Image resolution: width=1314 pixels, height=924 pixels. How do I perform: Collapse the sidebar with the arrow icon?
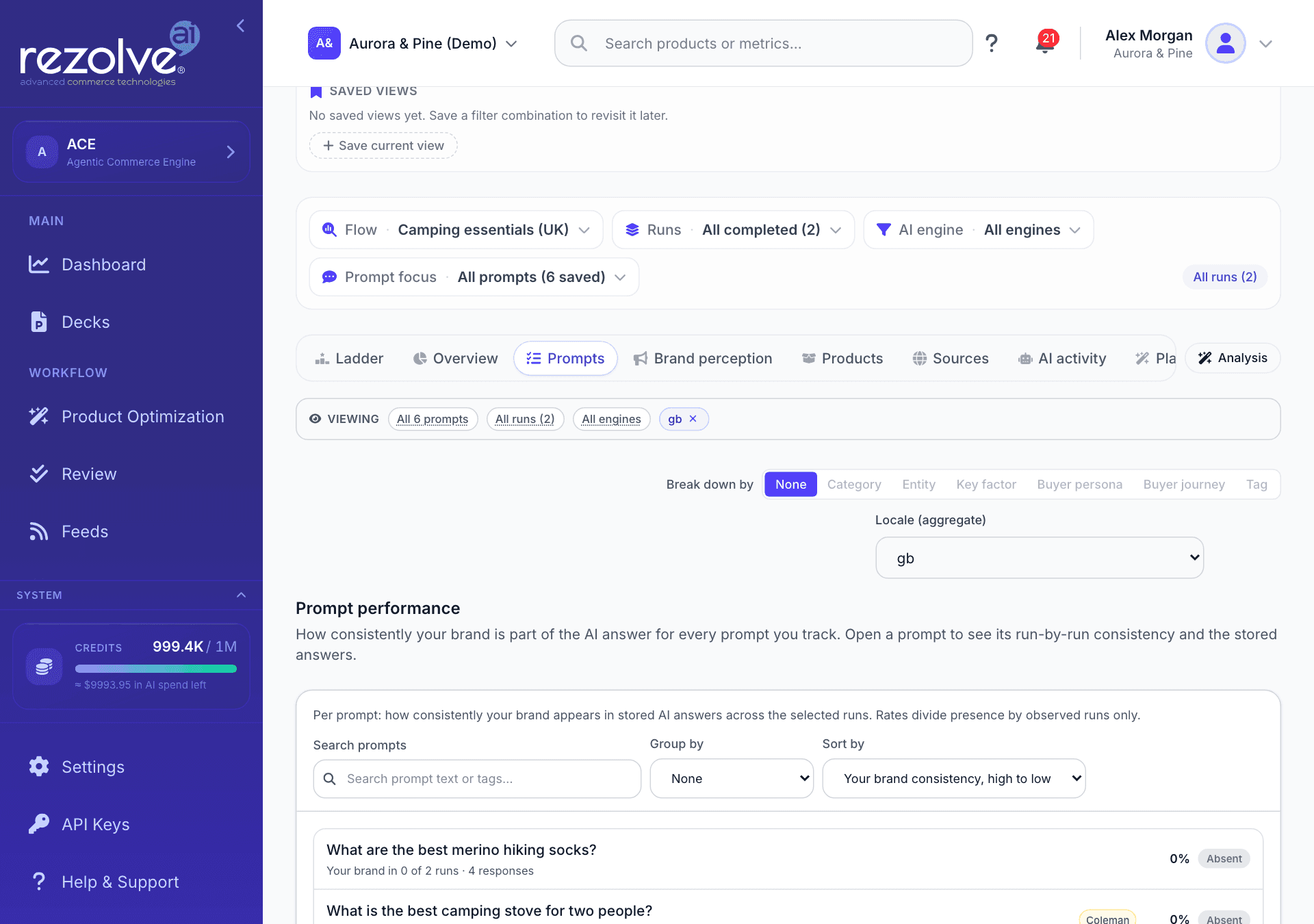point(240,26)
